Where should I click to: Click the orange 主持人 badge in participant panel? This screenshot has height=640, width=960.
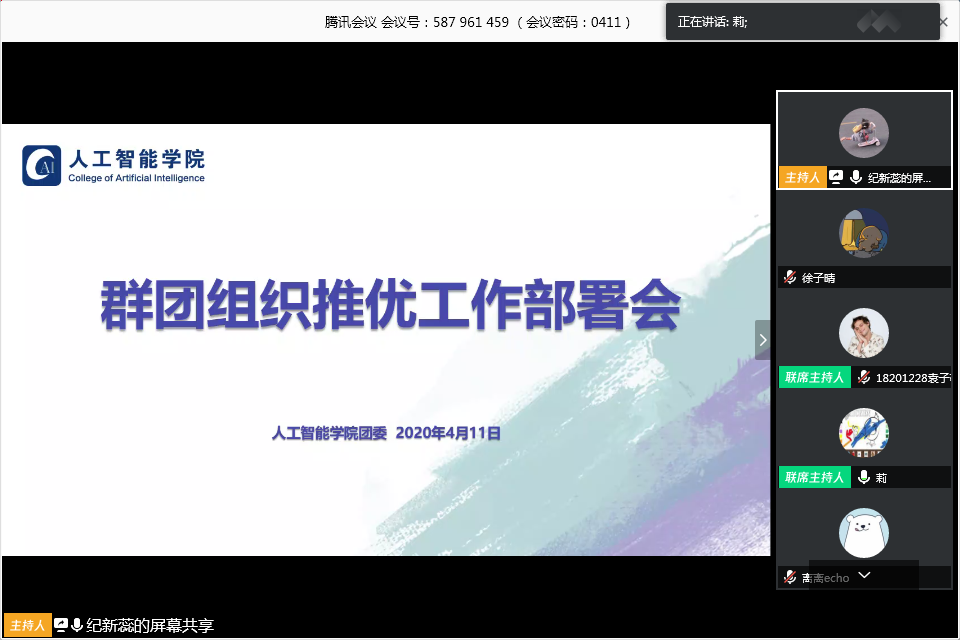[802, 177]
